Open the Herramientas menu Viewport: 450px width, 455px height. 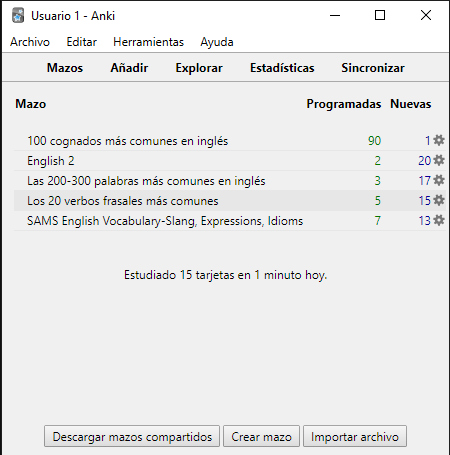click(x=148, y=42)
